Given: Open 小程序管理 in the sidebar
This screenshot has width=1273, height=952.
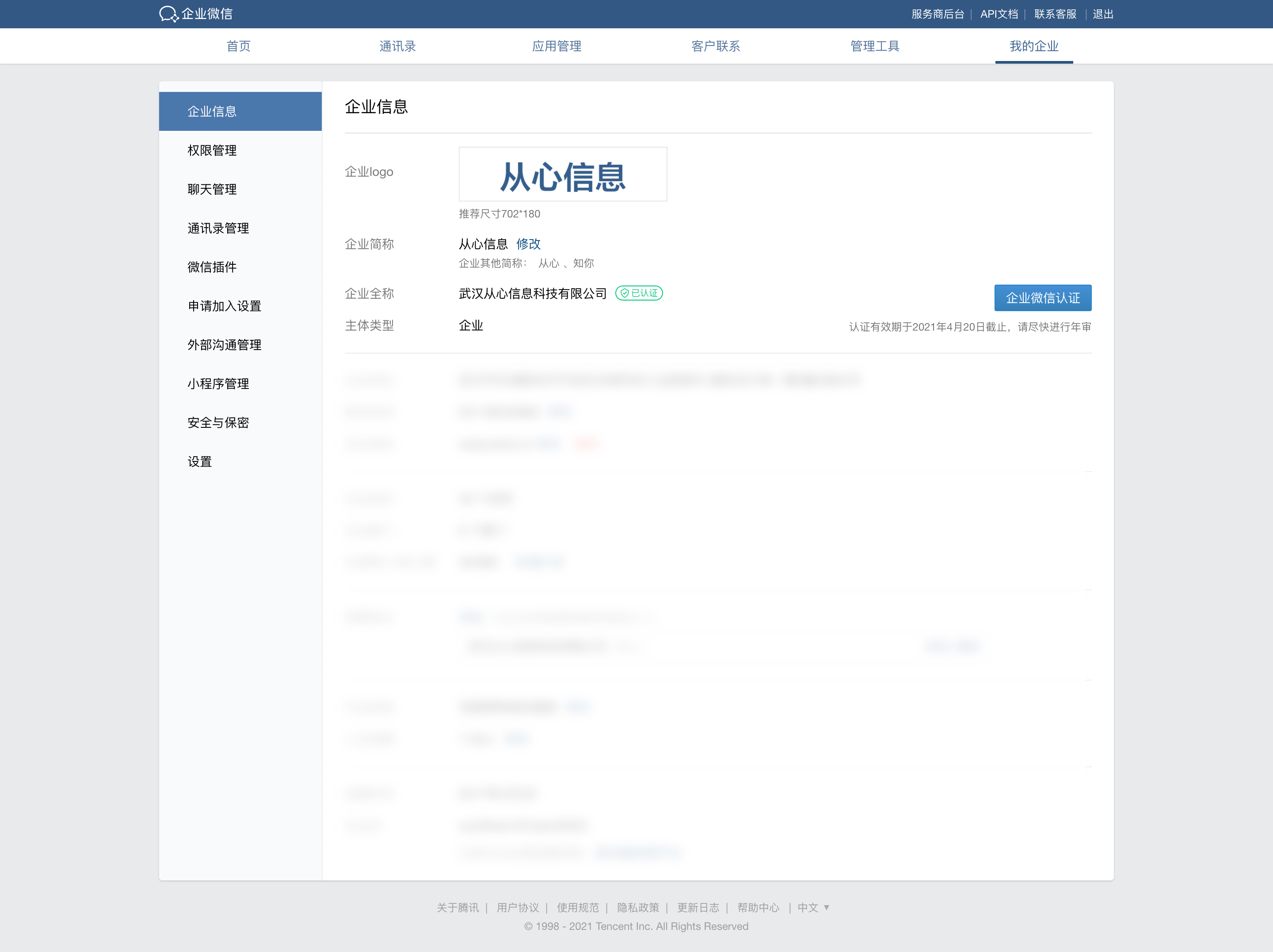Looking at the screenshot, I should pos(240,383).
